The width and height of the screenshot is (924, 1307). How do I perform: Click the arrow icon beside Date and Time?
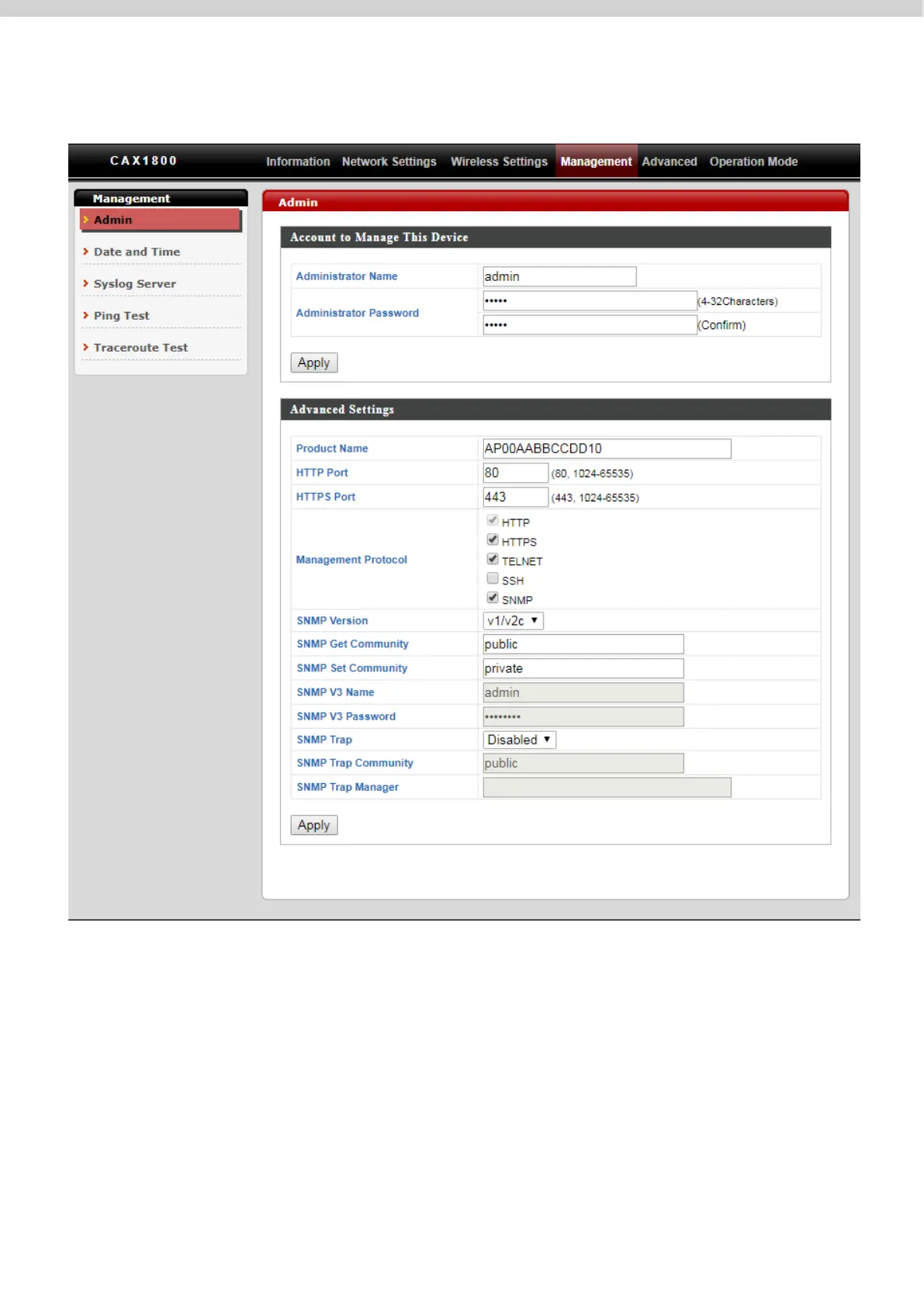click(86, 251)
